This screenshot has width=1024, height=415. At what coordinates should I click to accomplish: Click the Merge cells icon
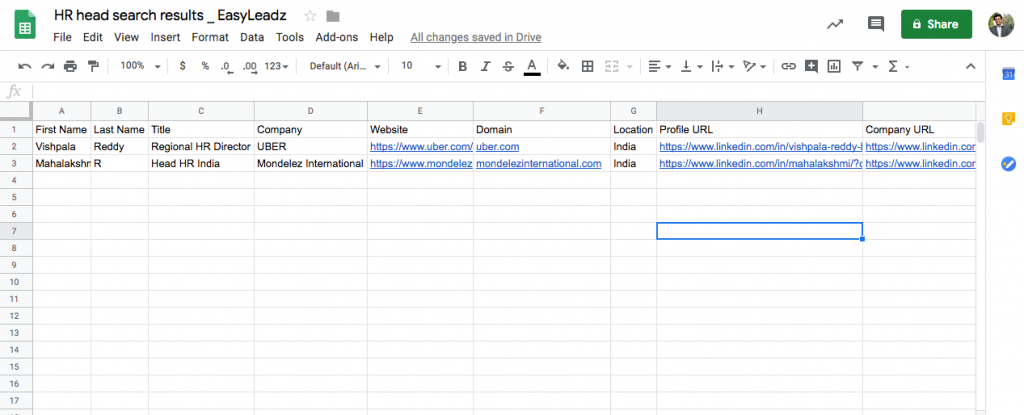[611, 66]
